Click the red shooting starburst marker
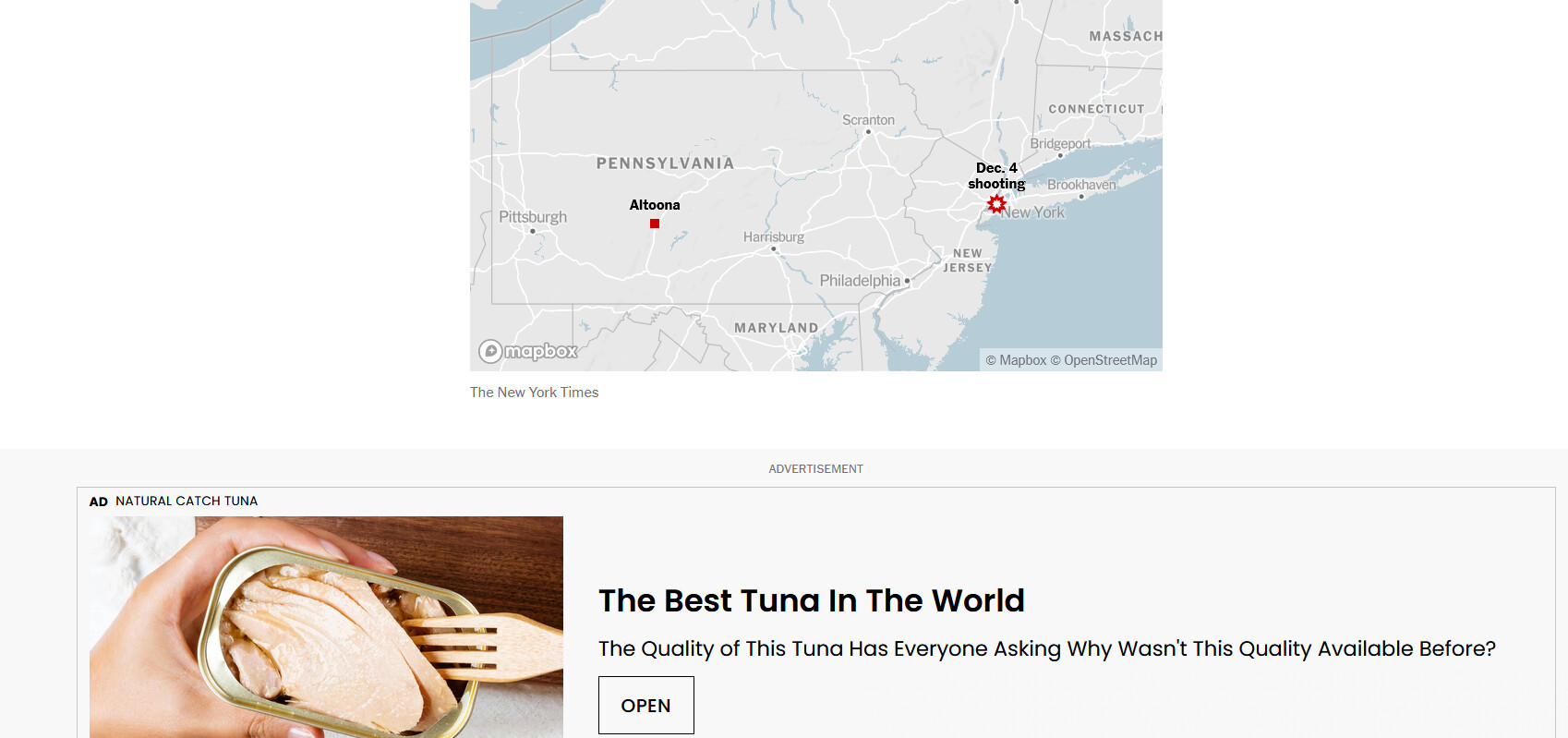1568x738 pixels. [x=996, y=203]
